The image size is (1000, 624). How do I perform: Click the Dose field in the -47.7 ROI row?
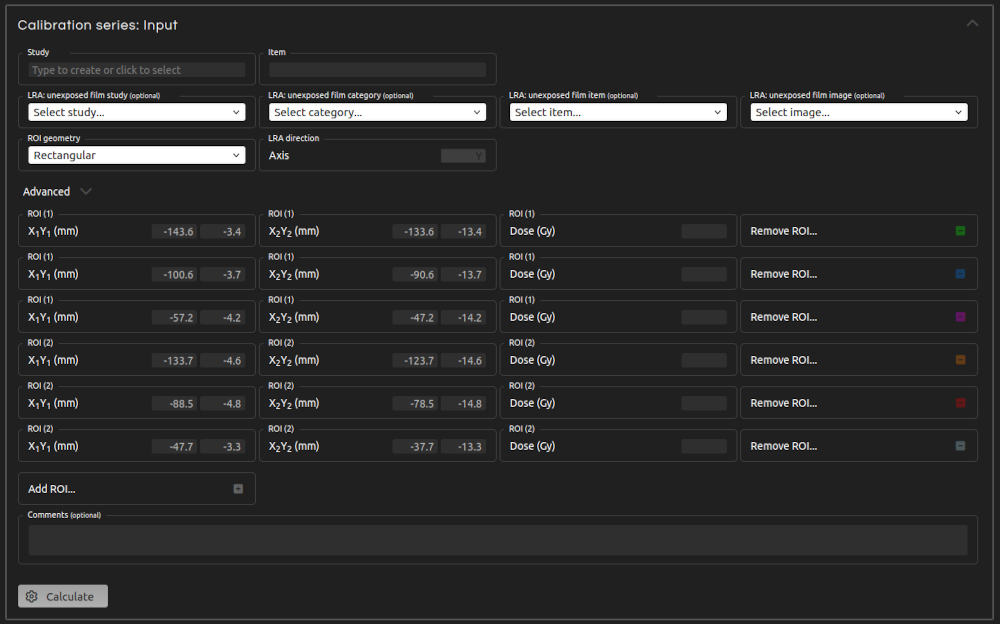pyautogui.click(x=704, y=447)
